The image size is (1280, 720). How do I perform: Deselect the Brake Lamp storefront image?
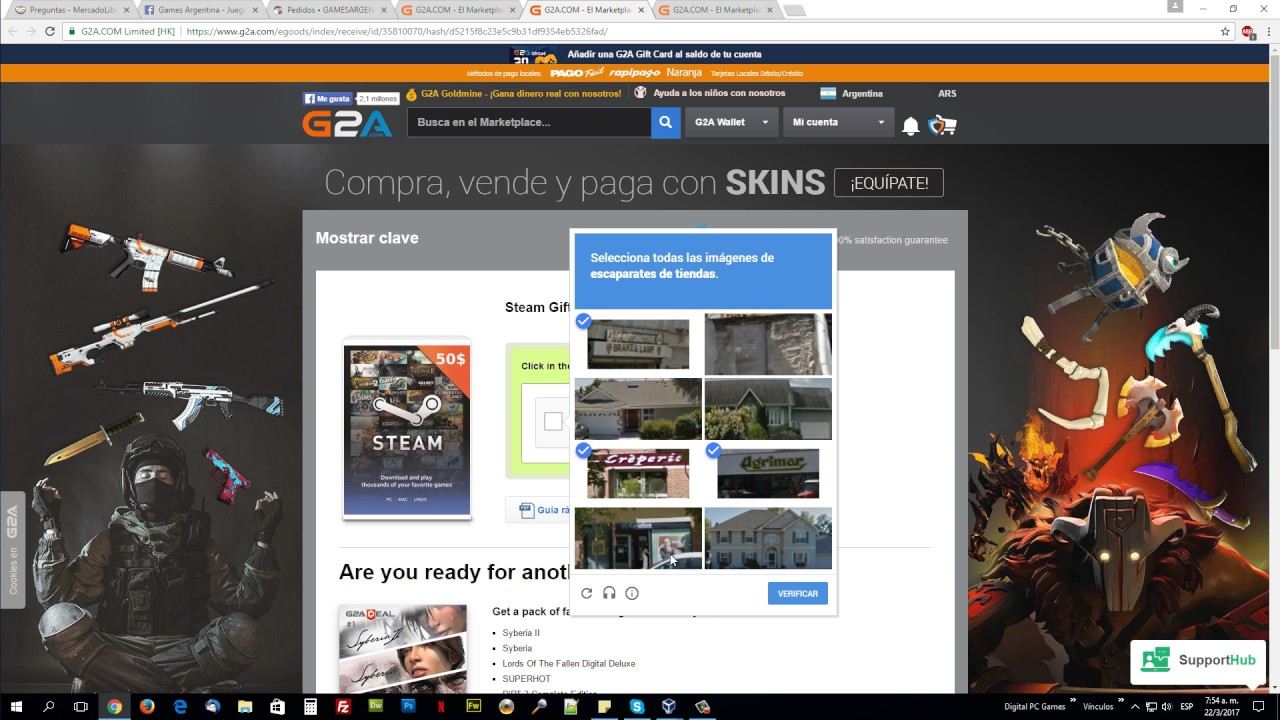click(x=638, y=344)
